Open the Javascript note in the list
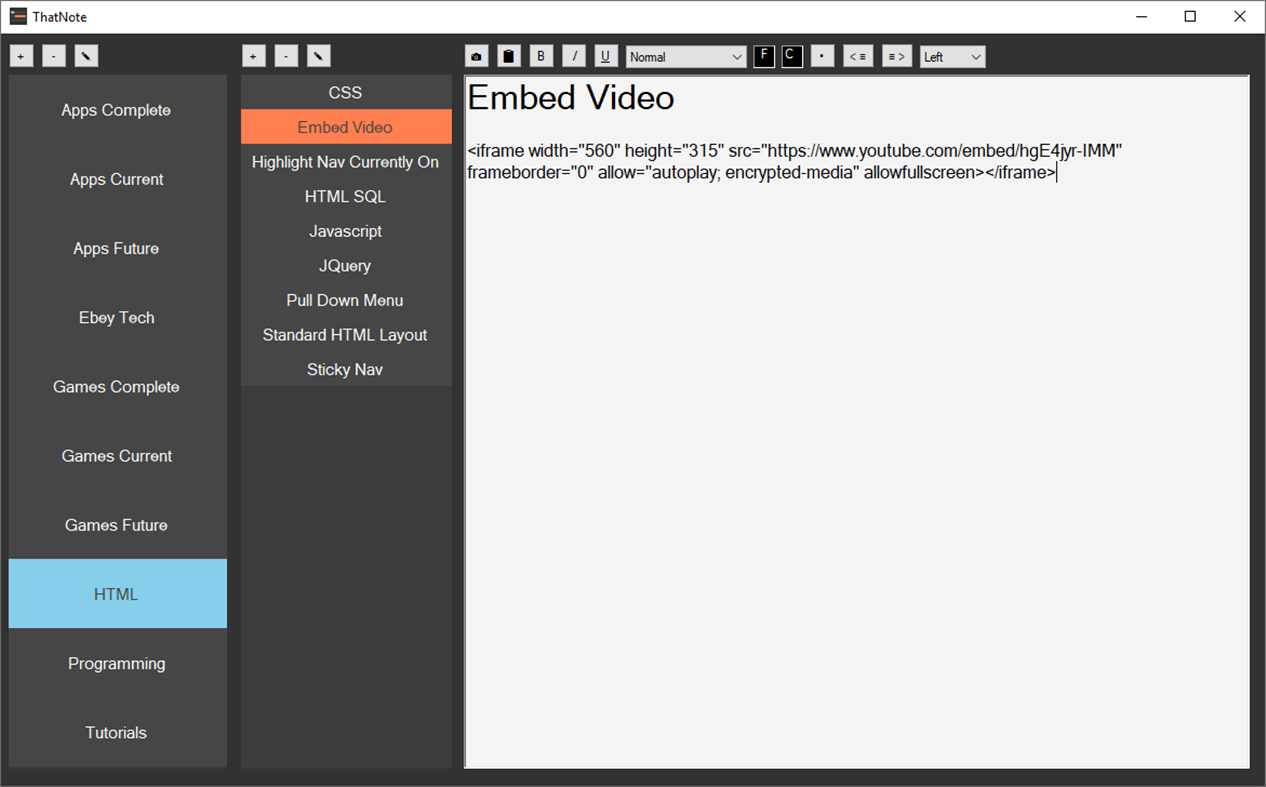This screenshot has width=1266, height=787. point(345,231)
